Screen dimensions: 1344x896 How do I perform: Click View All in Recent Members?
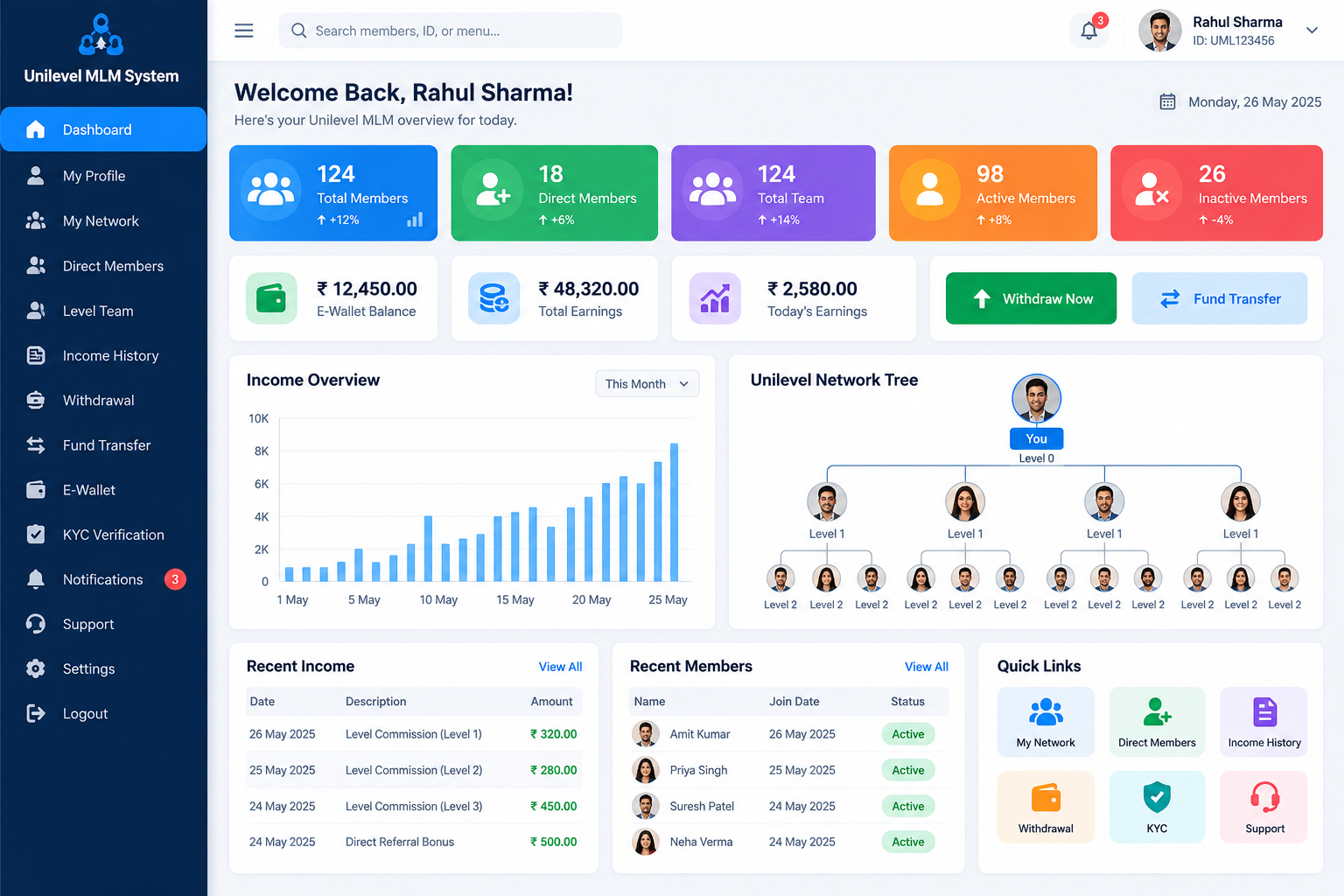pos(927,667)
